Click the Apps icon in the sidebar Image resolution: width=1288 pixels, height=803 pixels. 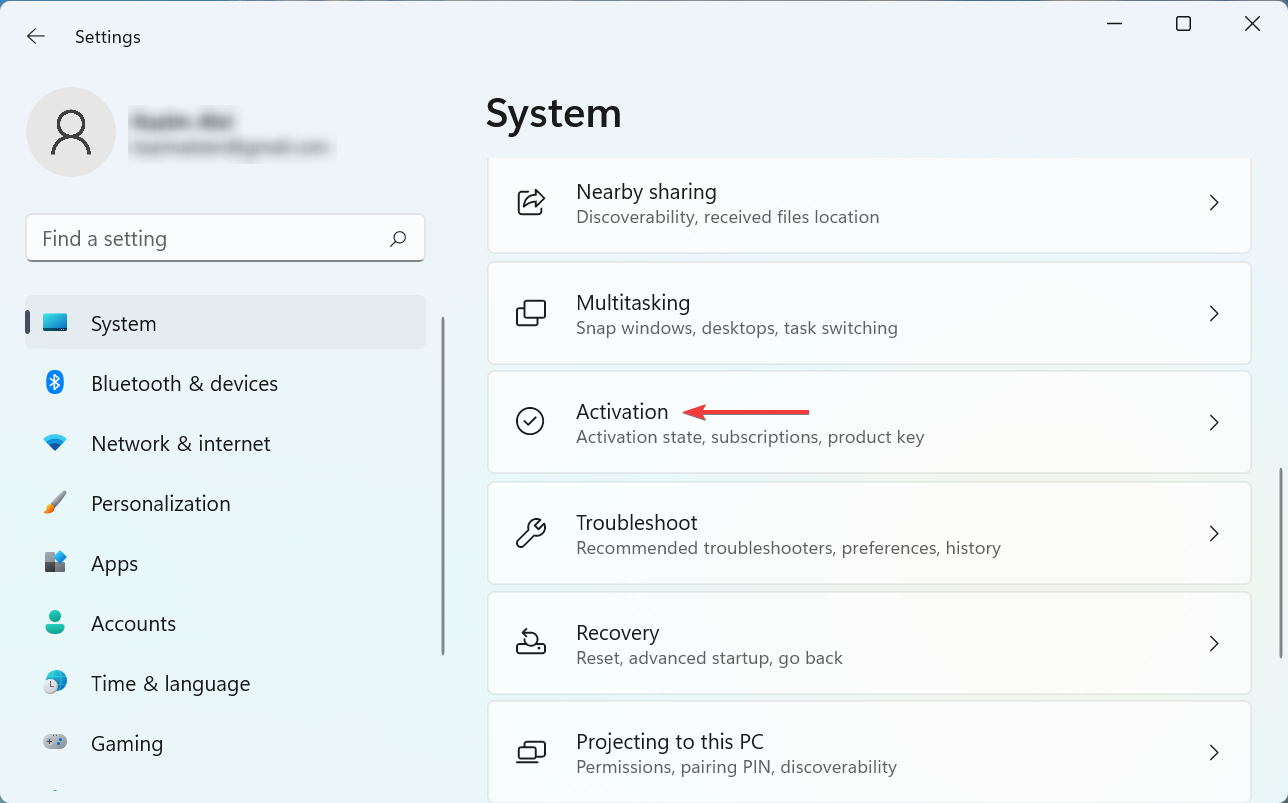click(x=54, y=563)
